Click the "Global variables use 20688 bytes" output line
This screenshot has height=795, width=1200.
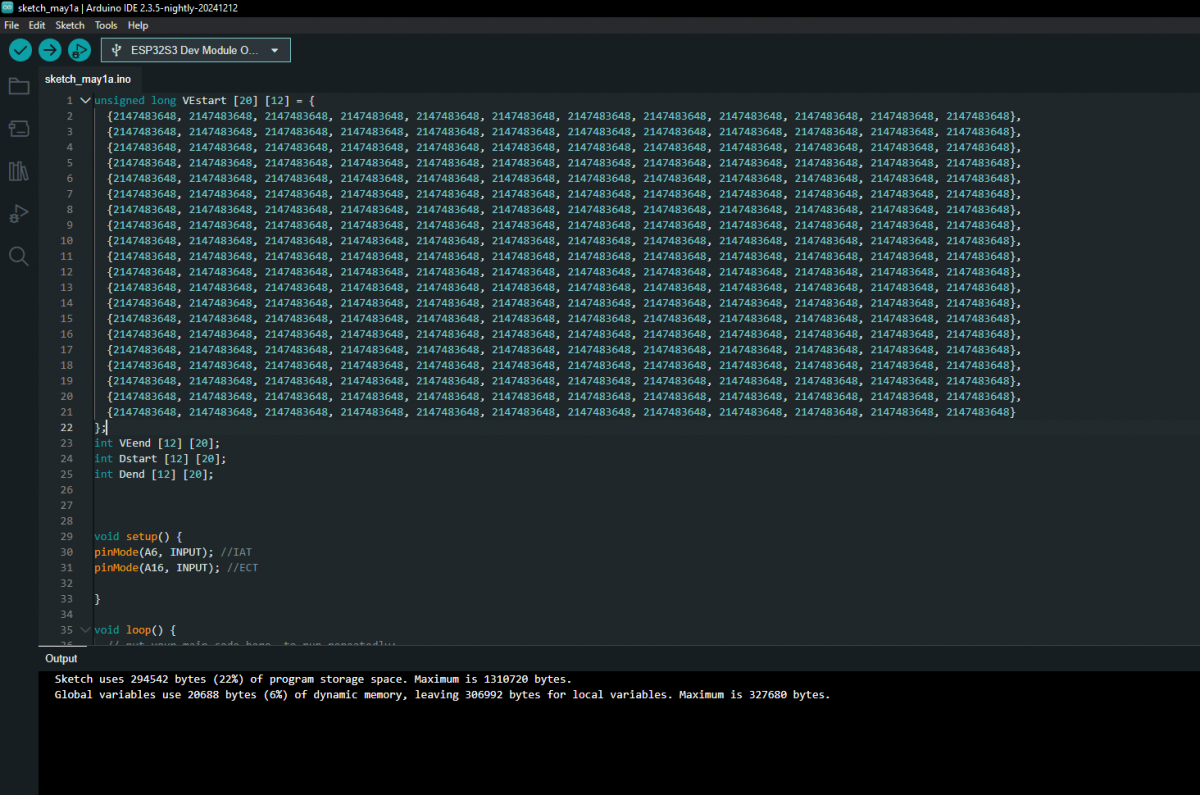[x=442, y=694]
